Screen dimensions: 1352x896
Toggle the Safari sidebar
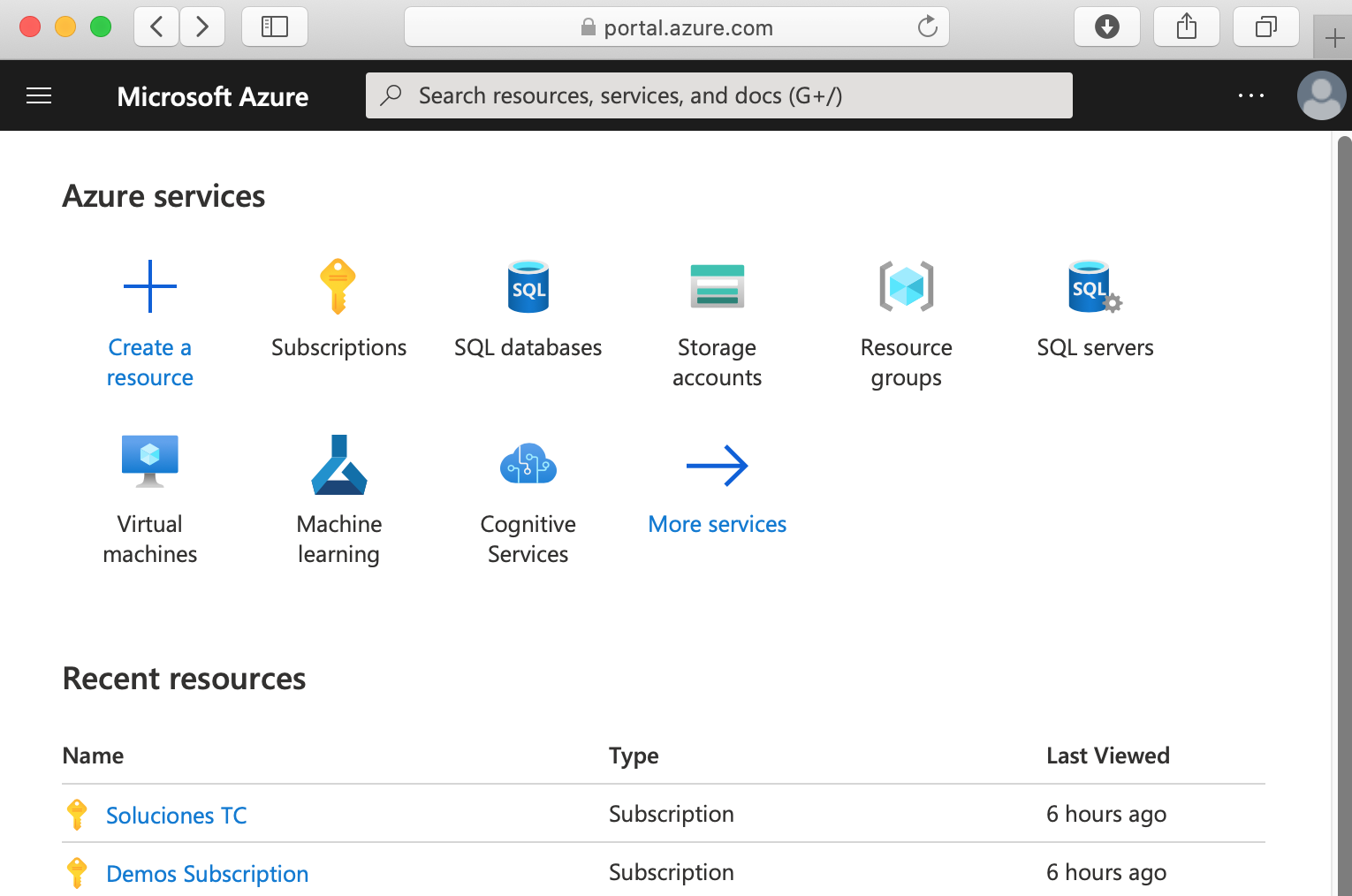tap(274, 27)
